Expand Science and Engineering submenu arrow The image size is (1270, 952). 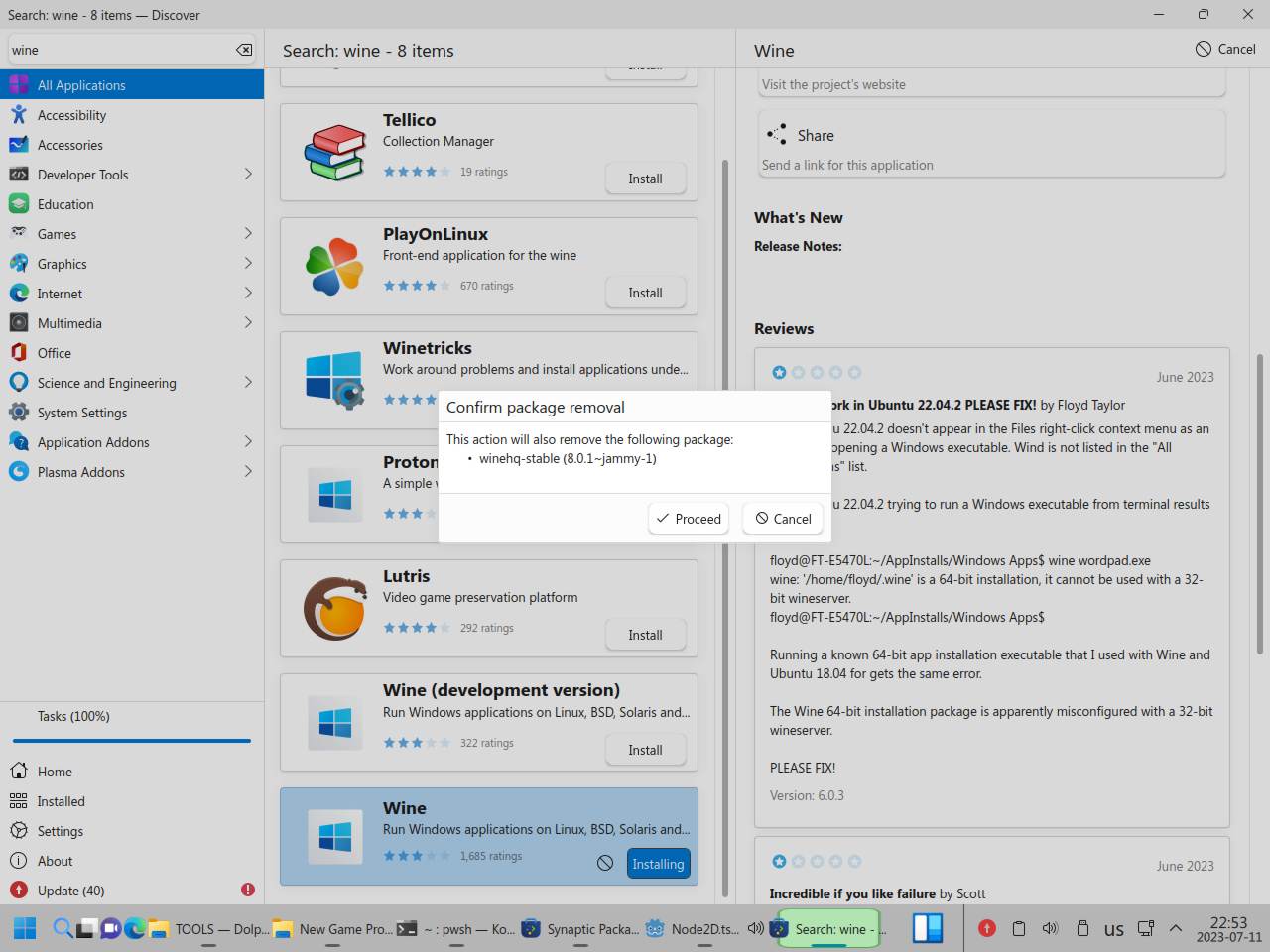pyautogui.click(x=248, y=383)
